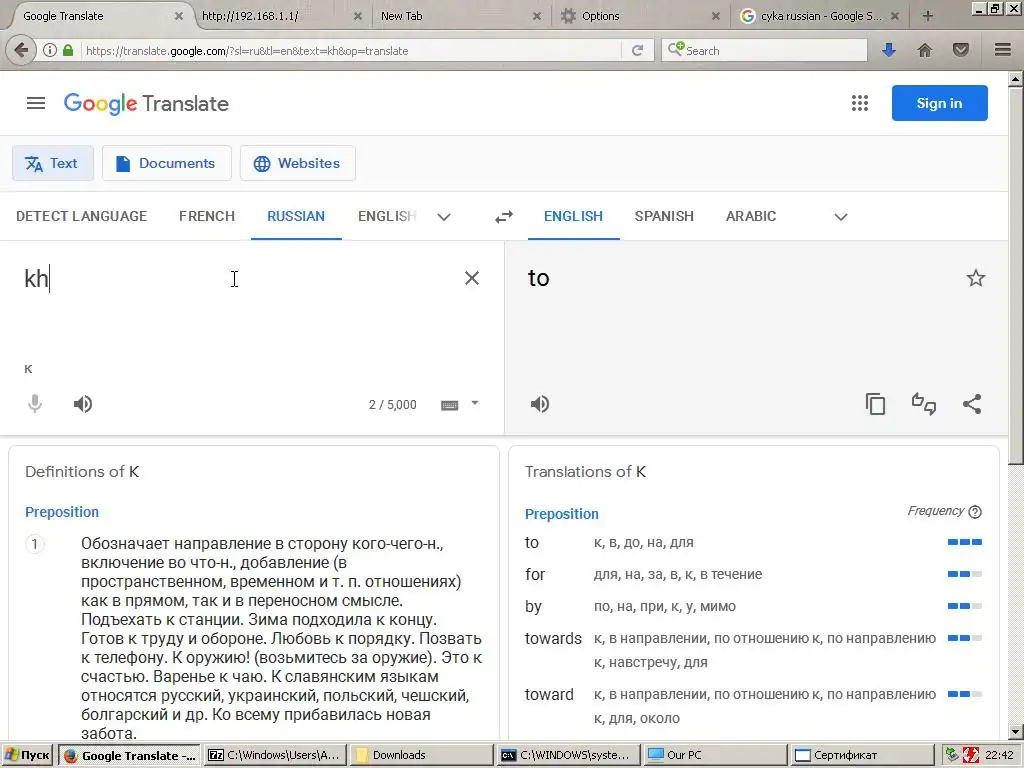The width and height of the screenshot is (1024, 768).
Task: Click the 'towards' translation entry
Action: point(553,639)
